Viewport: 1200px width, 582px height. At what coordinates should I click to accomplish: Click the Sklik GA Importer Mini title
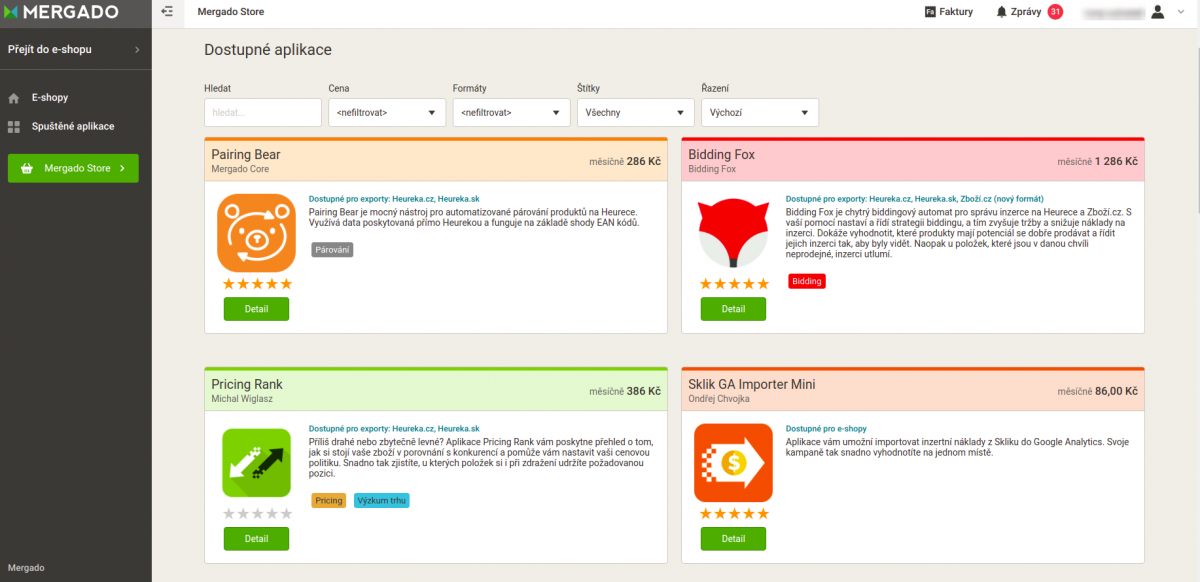pyautogui.click(x=752, y=384)
